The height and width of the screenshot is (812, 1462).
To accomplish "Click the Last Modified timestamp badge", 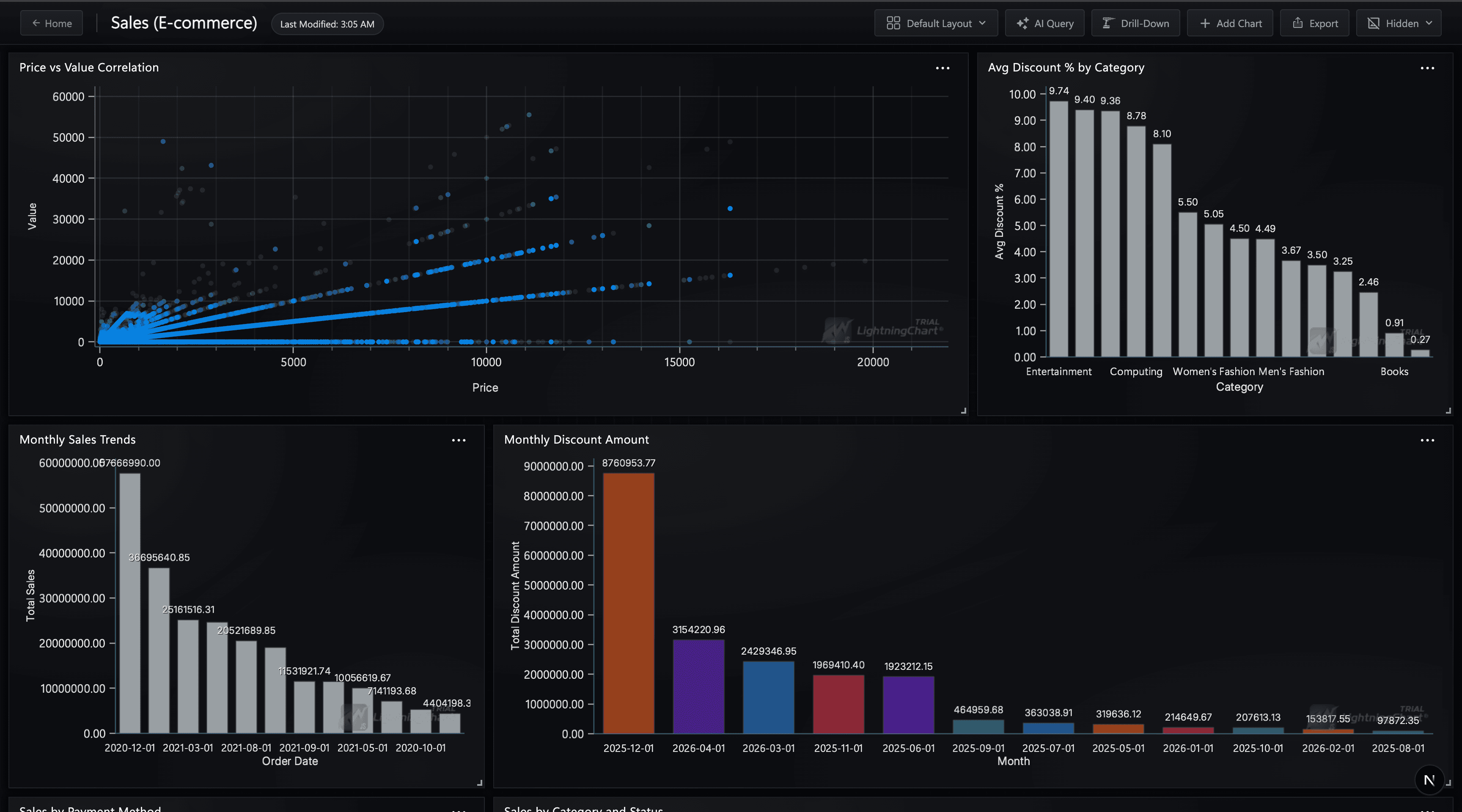I will tap(327, 24).
